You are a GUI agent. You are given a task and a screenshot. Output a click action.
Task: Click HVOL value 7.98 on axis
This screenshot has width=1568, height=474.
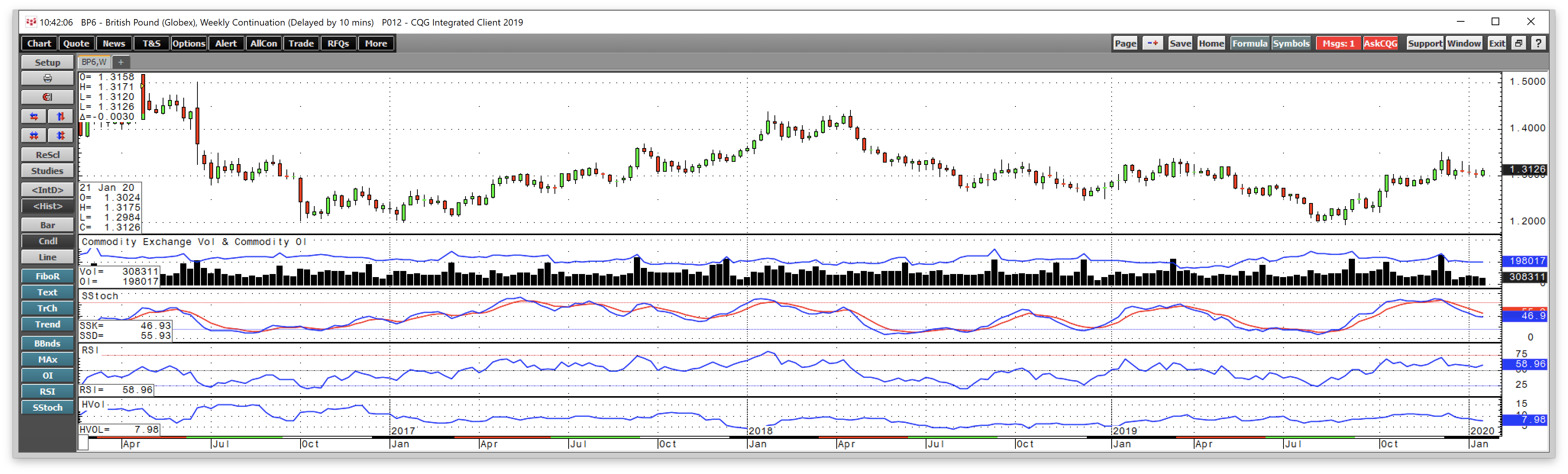point(1524,420)
